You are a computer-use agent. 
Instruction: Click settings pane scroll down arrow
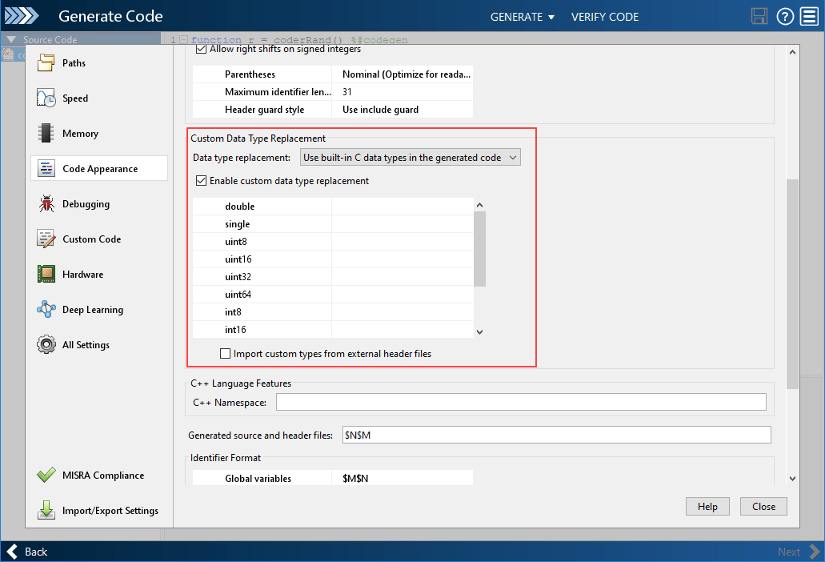click(792, 478)
